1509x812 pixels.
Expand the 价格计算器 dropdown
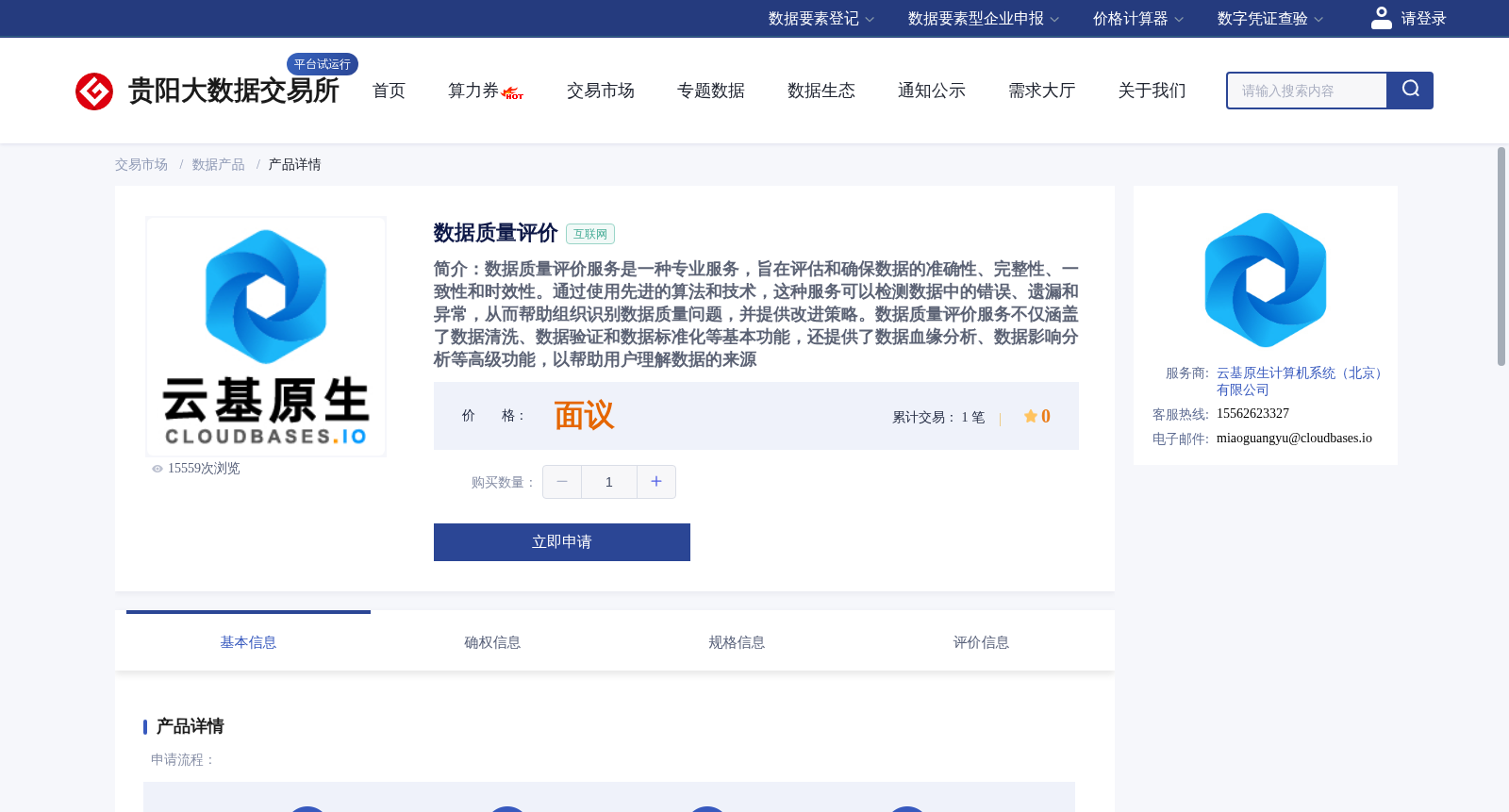point(1138,19)
